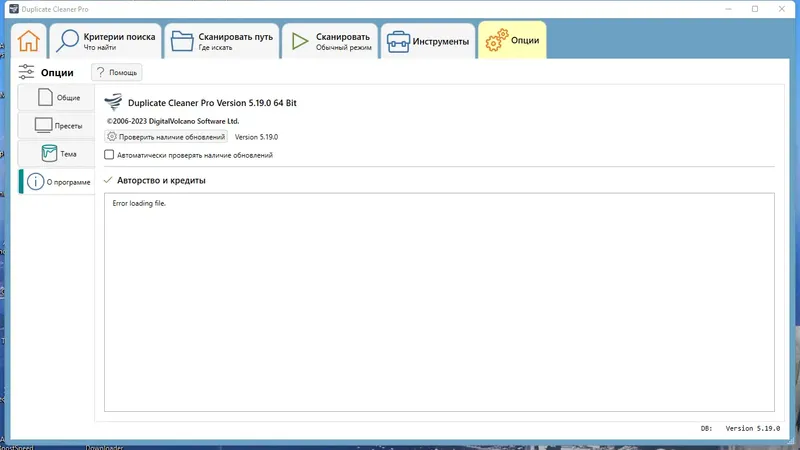800x450 pixels.
Task: Select the Опции tab
Action: pyautogui.click(x=512, y=40)
